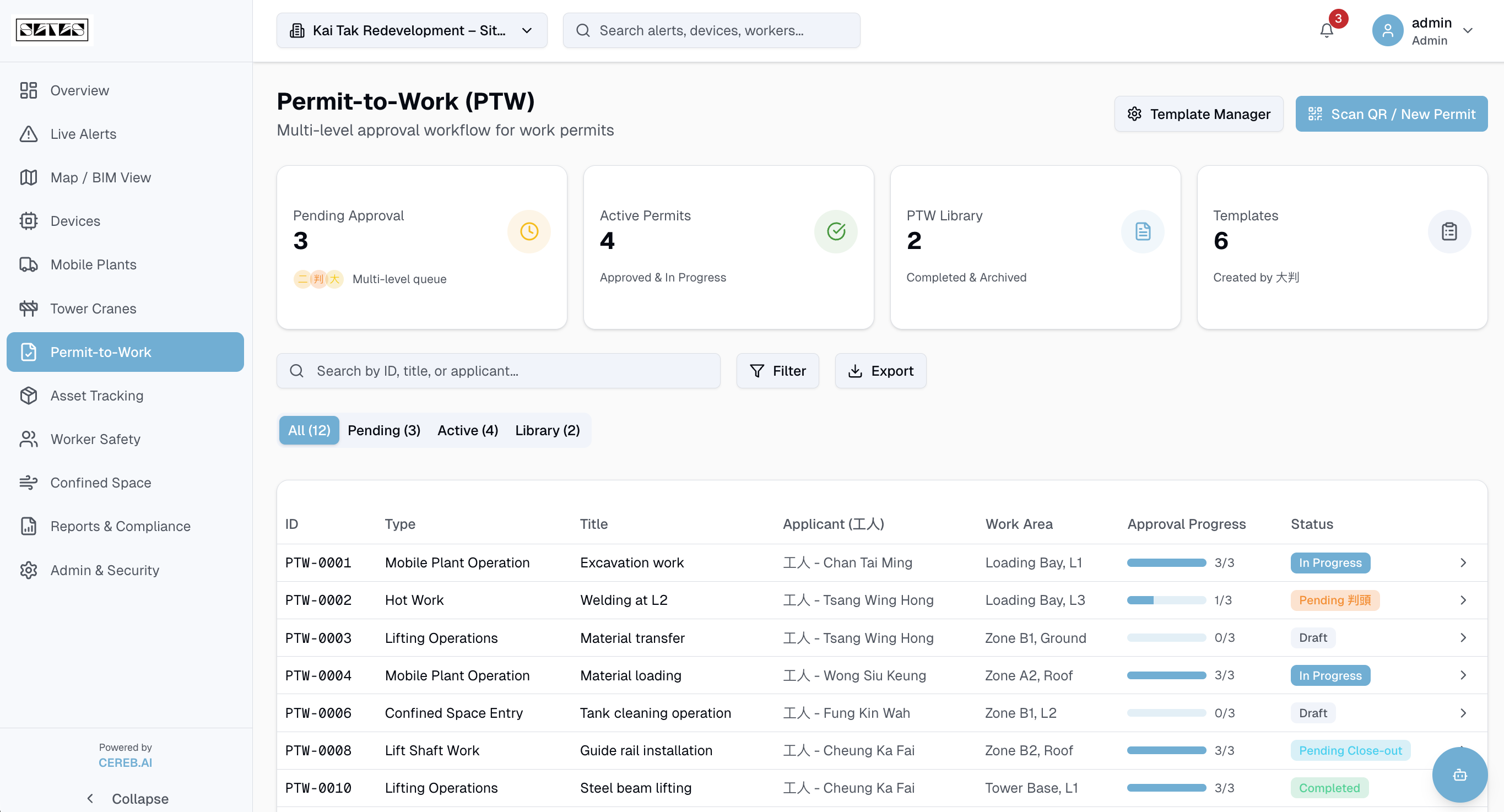Click the Active Permits checkmark icon
1504x812 pixels.
click(836, 232)
